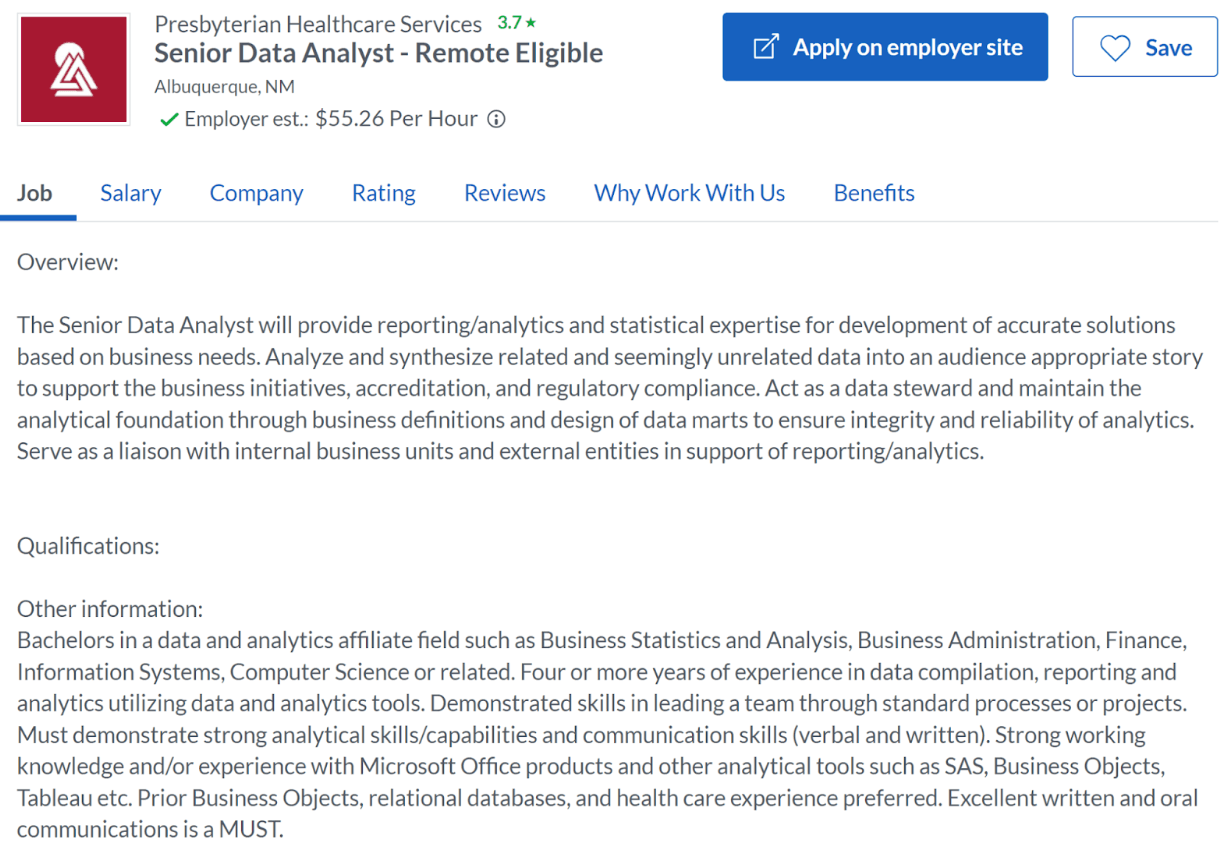This screenshot has height=851, width=1229.
Task: Click the Apply on employer site button
Action: coord(885,46)
